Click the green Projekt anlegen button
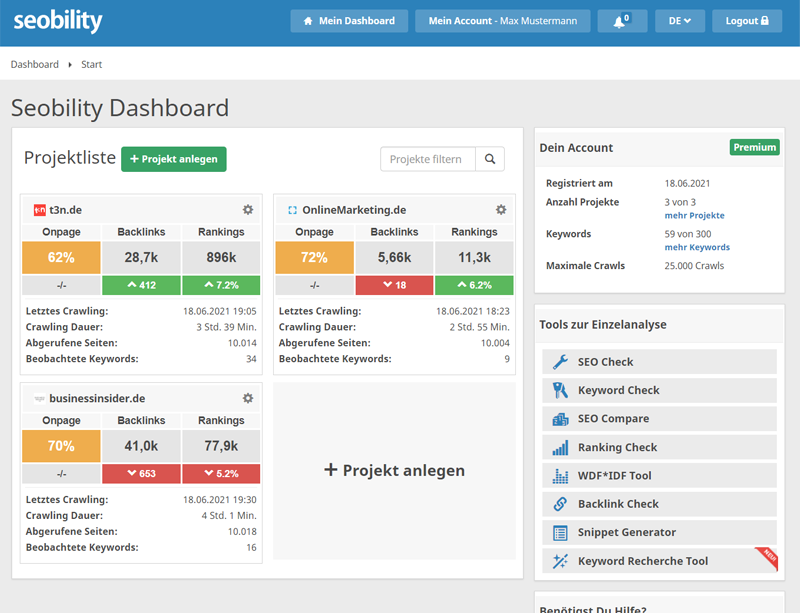800x613 pixels. [173, 159]
